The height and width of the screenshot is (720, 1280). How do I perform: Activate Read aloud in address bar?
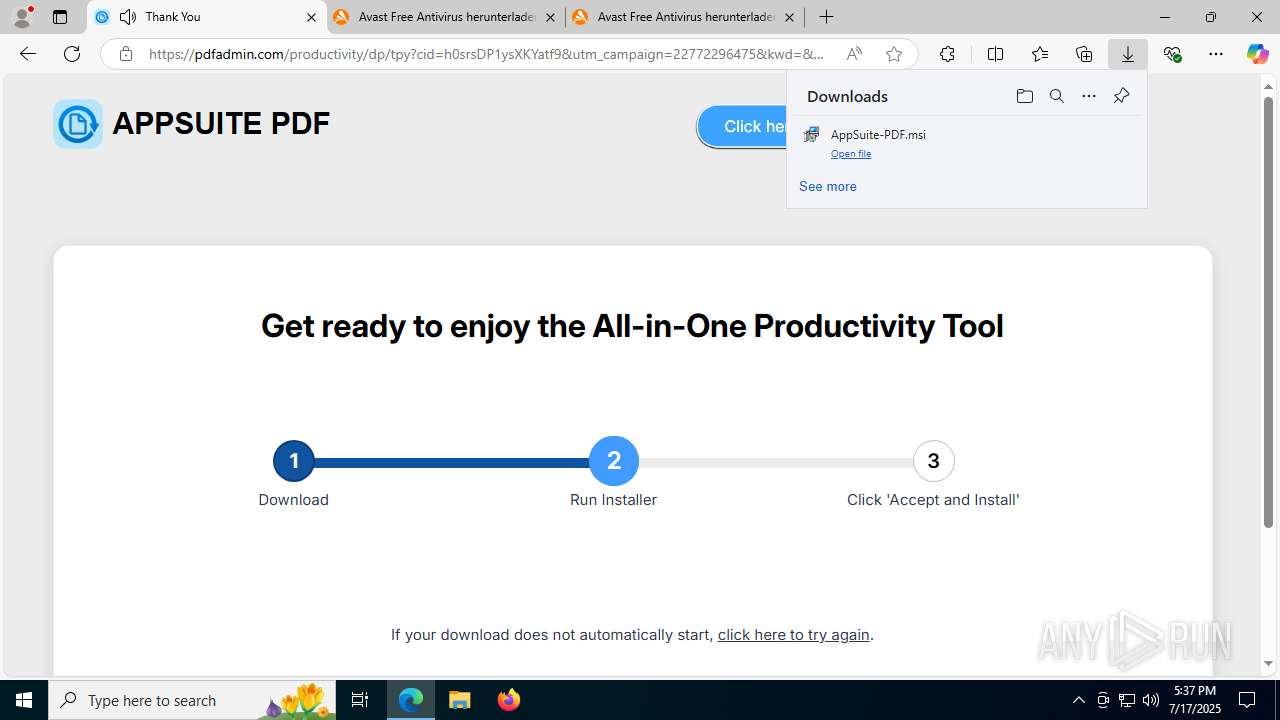[x=854, y=54]
